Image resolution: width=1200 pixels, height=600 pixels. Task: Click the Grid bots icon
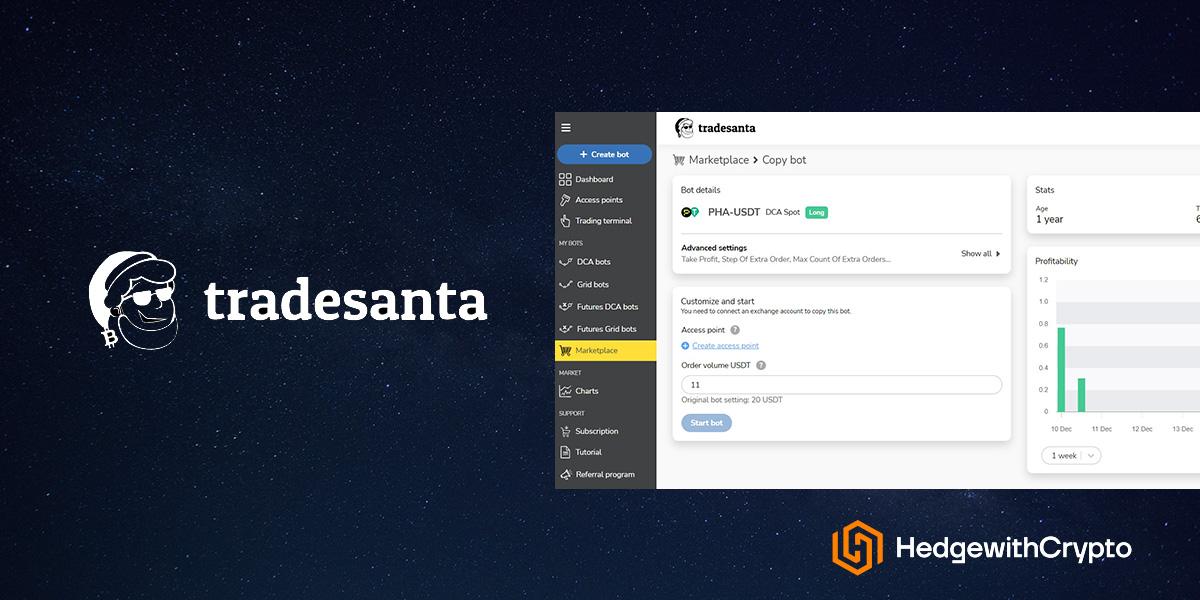coord(567,283)
